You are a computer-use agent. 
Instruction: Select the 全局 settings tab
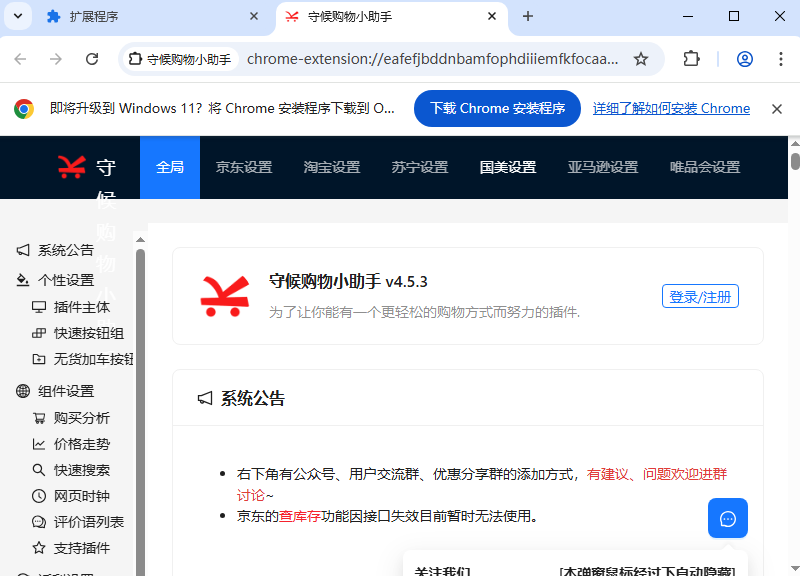(170, 167)
